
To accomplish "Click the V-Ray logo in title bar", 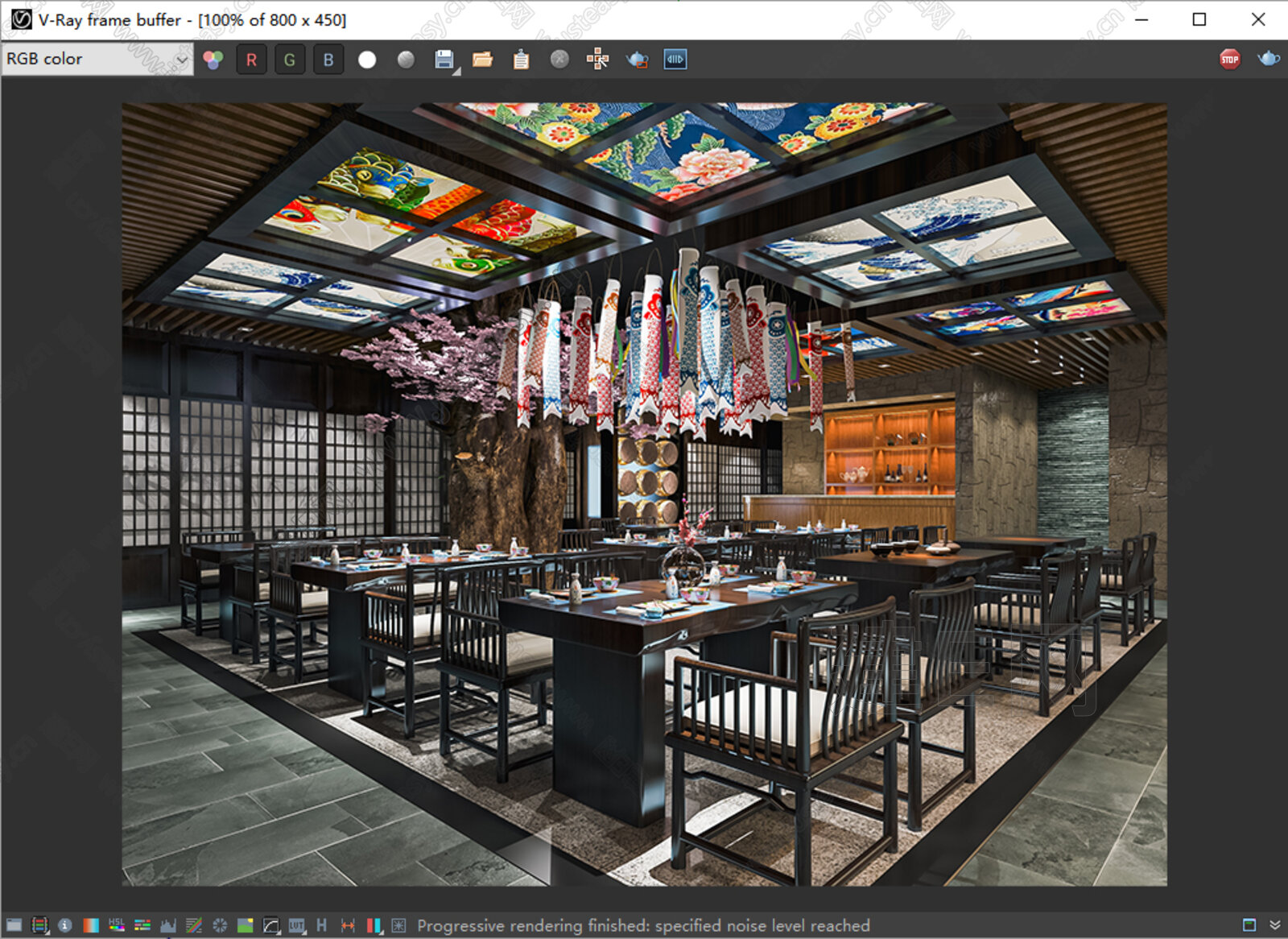I will click(x=21, y=19).
